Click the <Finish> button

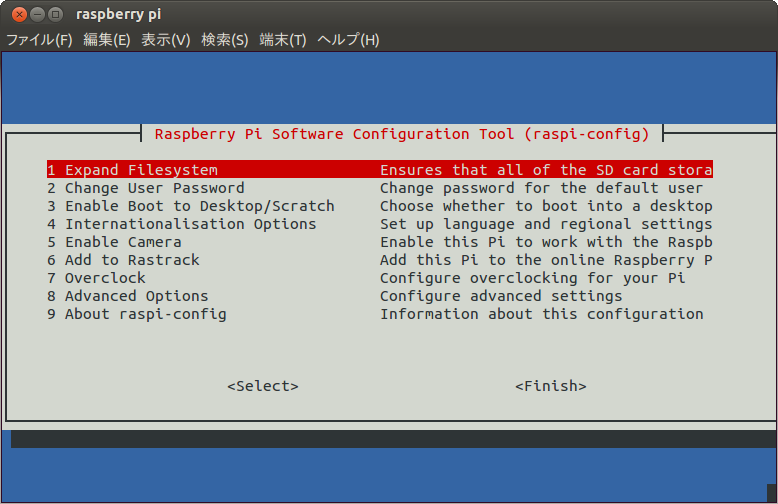(551, 386)
